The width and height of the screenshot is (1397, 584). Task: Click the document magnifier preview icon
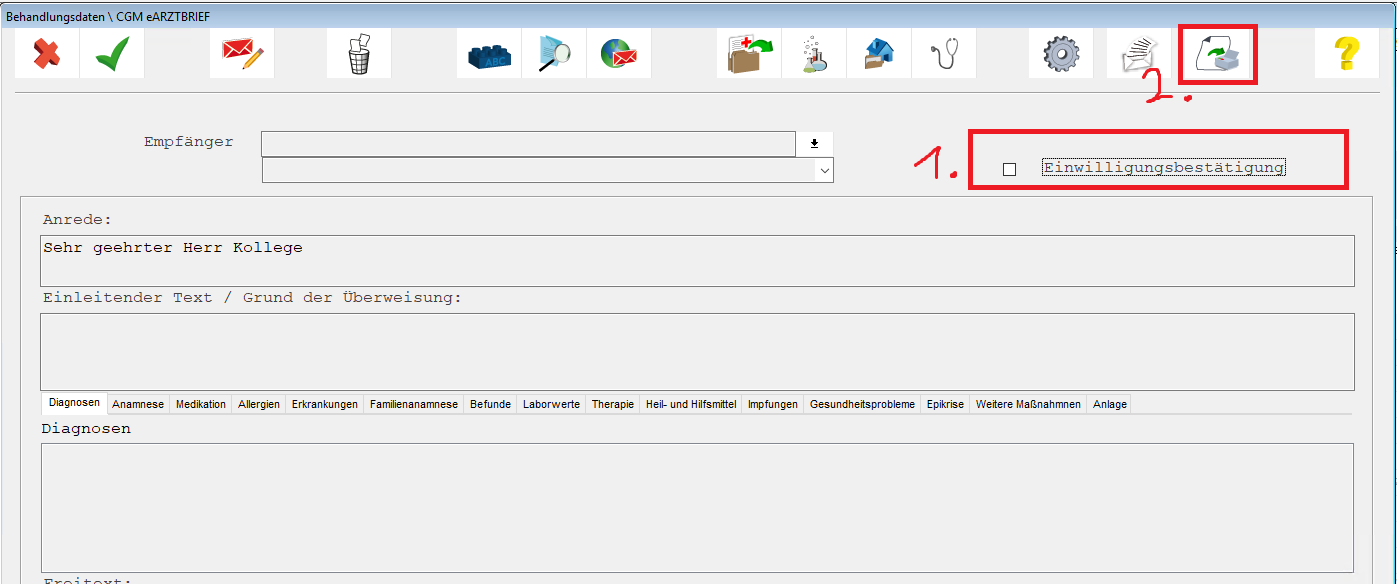pyautogui.click(x=554, y=53)
